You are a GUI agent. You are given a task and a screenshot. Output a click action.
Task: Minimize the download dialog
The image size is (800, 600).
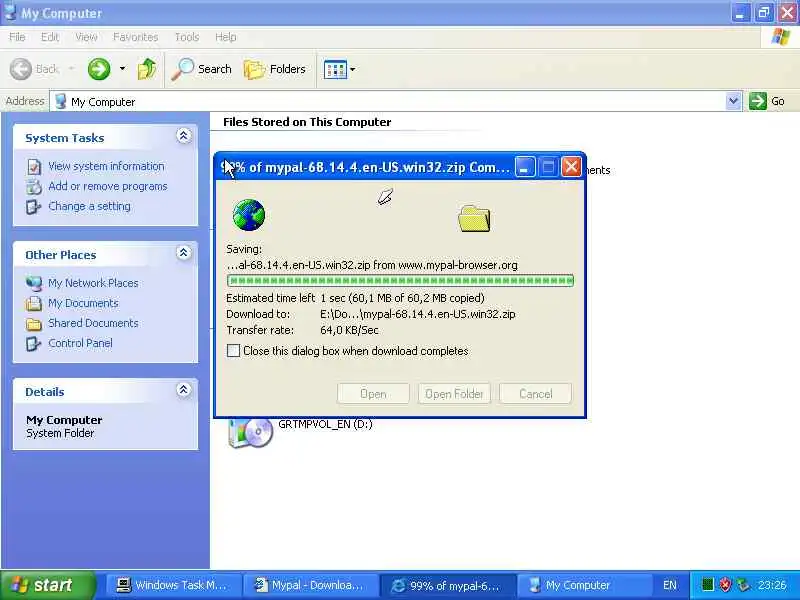coord(524,167)
